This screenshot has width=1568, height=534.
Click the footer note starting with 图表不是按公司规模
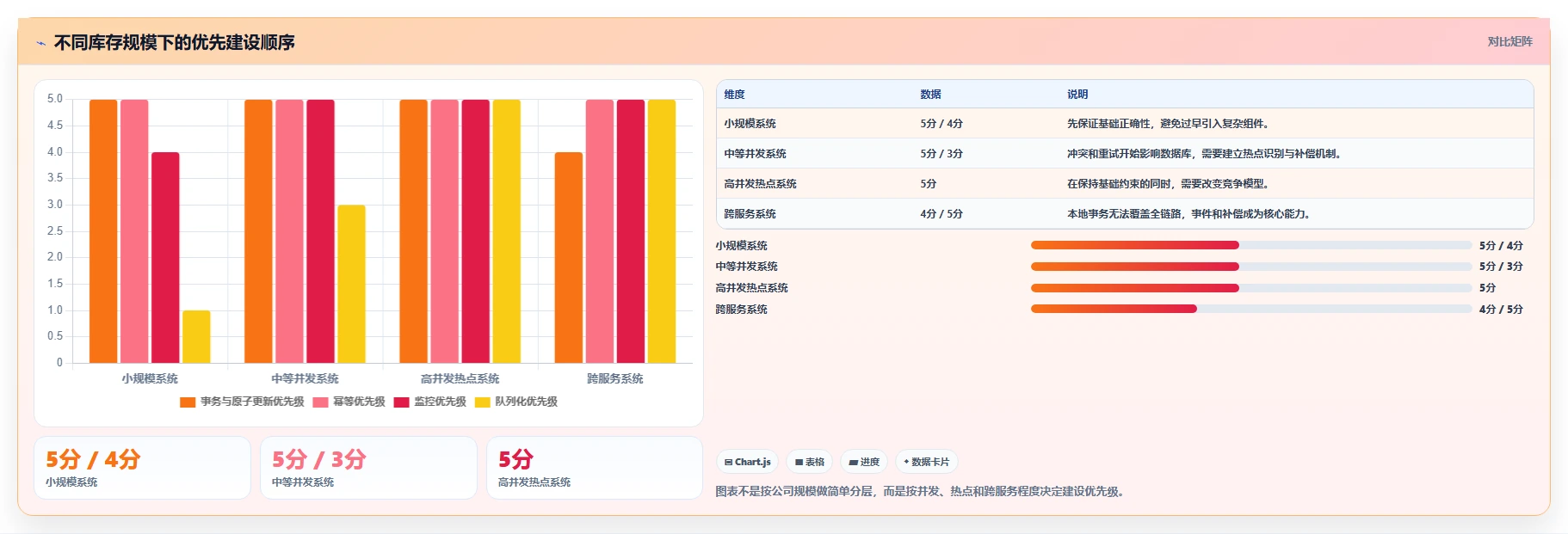[x=922, y=492]
